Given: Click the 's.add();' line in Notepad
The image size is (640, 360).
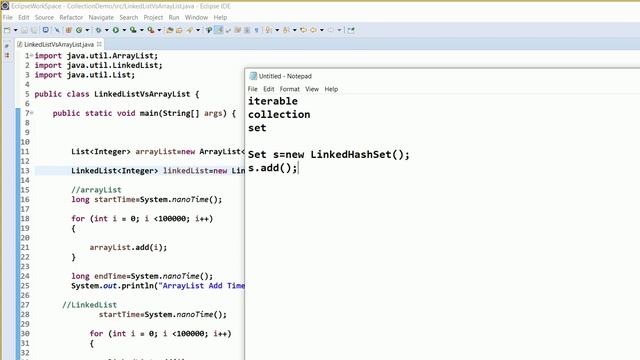Looking at the screenshot, I should tap(273, 168).
